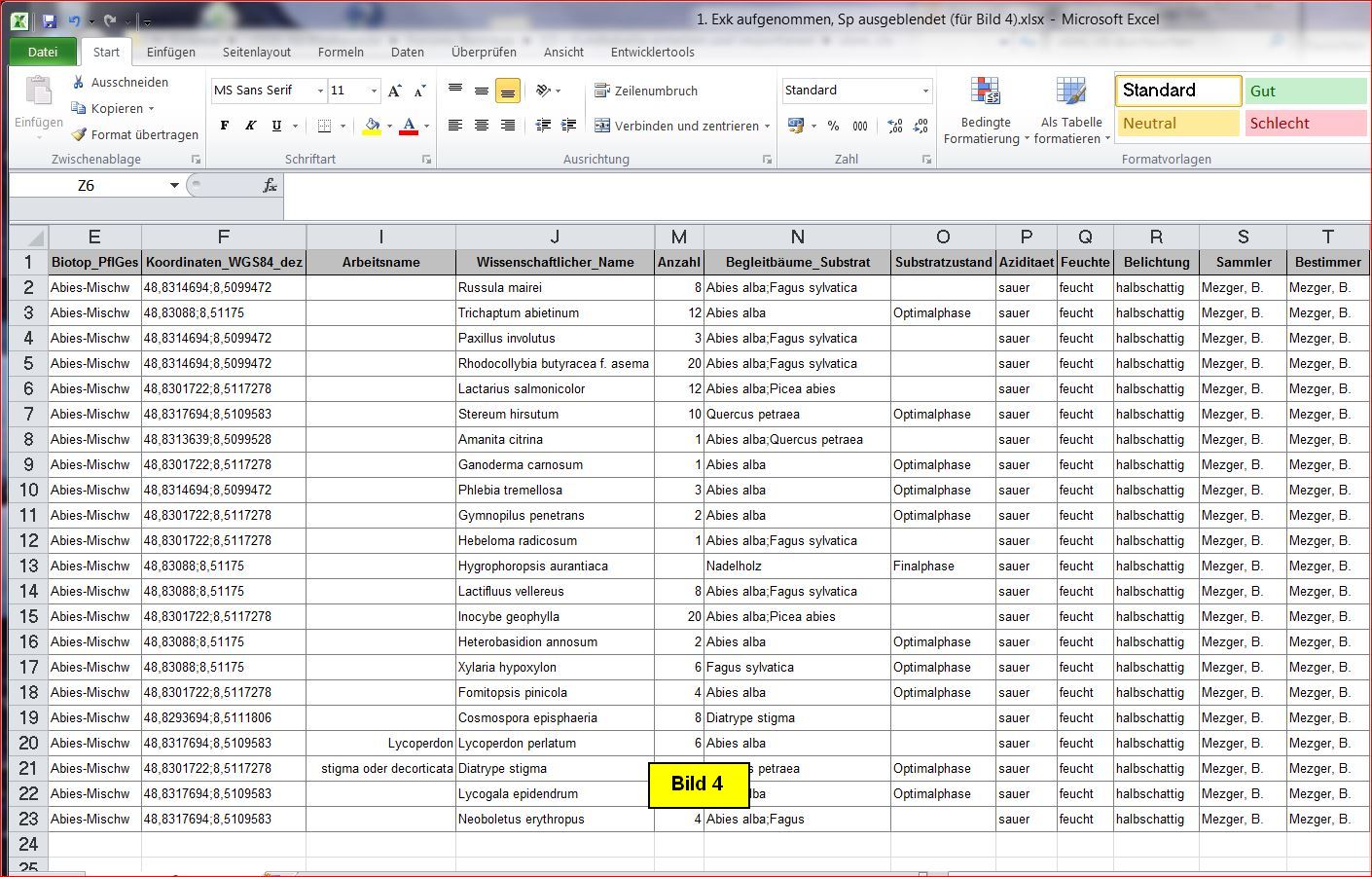Open the MS Sans Serif font dropdown
The height and width of the screenshot is (877, 1372).
320,91
